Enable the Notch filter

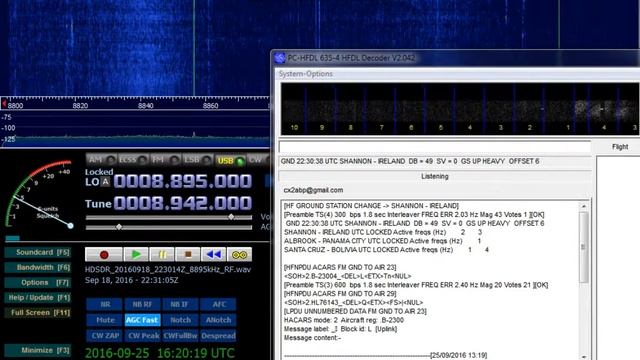(180, 320)
